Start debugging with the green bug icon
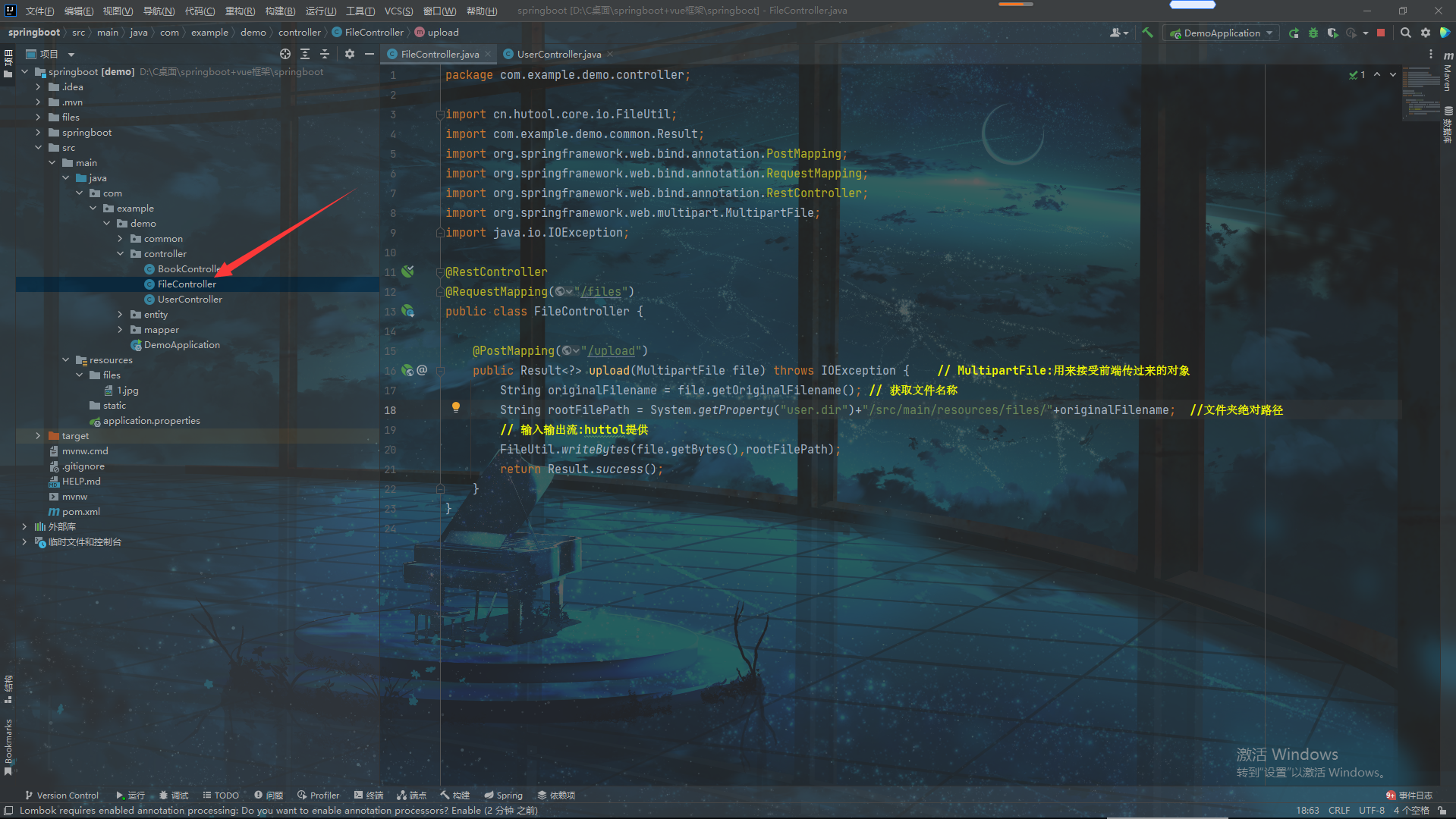The width and height of the screenshot is (1456, 819). pyautogui.click(x=1313, y=33)
